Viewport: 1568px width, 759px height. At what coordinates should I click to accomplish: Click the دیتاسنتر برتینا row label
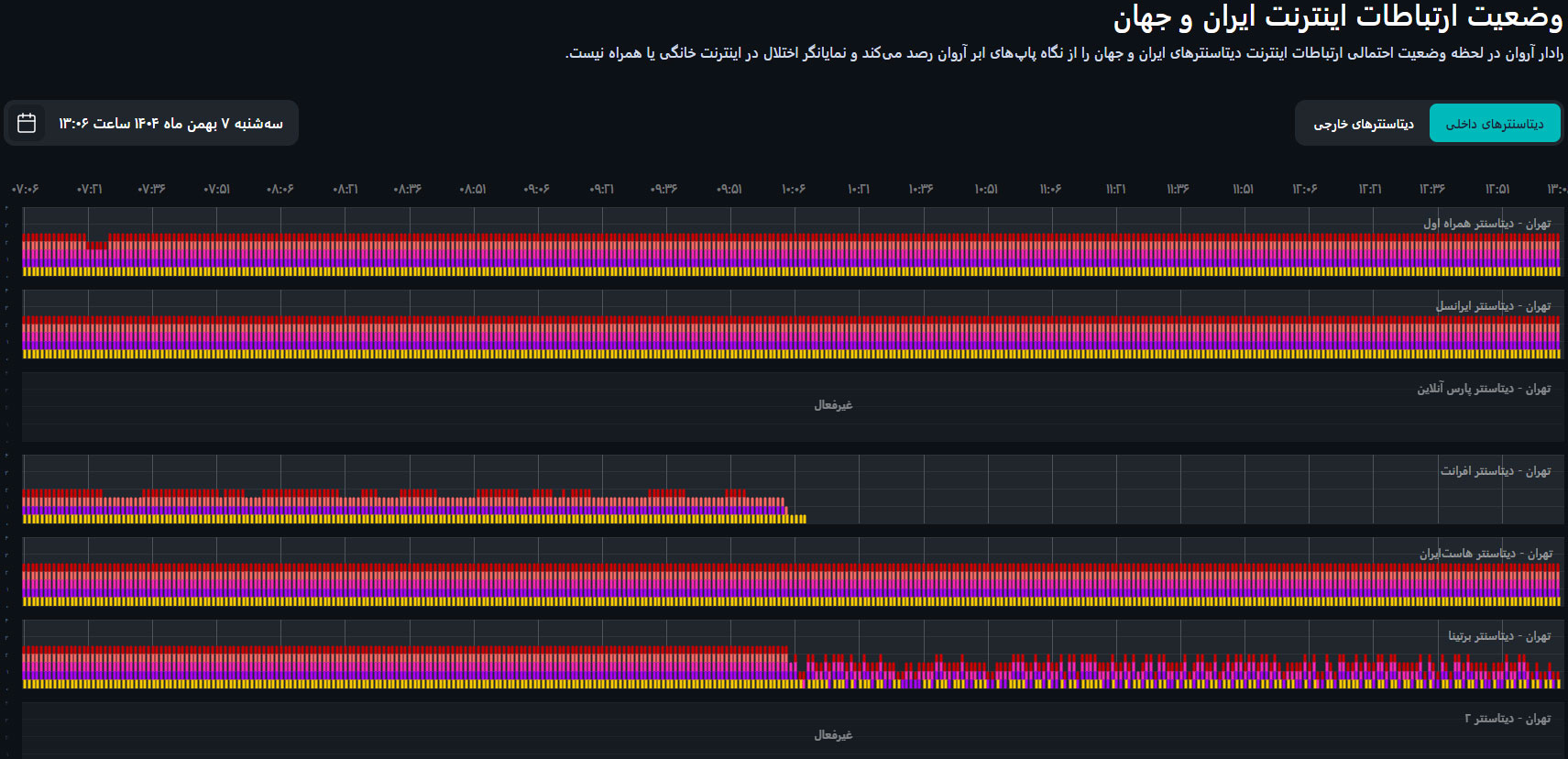(x=1499, y=636)
